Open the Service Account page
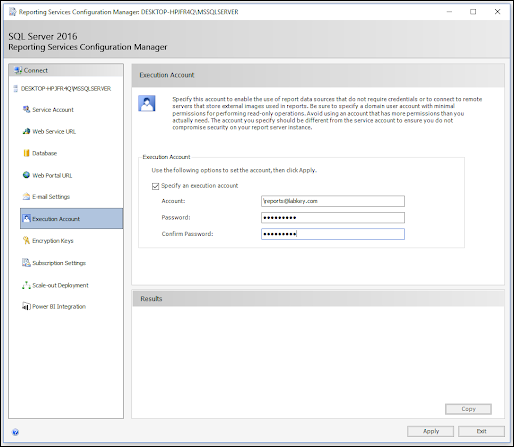 tap(53, 110)
